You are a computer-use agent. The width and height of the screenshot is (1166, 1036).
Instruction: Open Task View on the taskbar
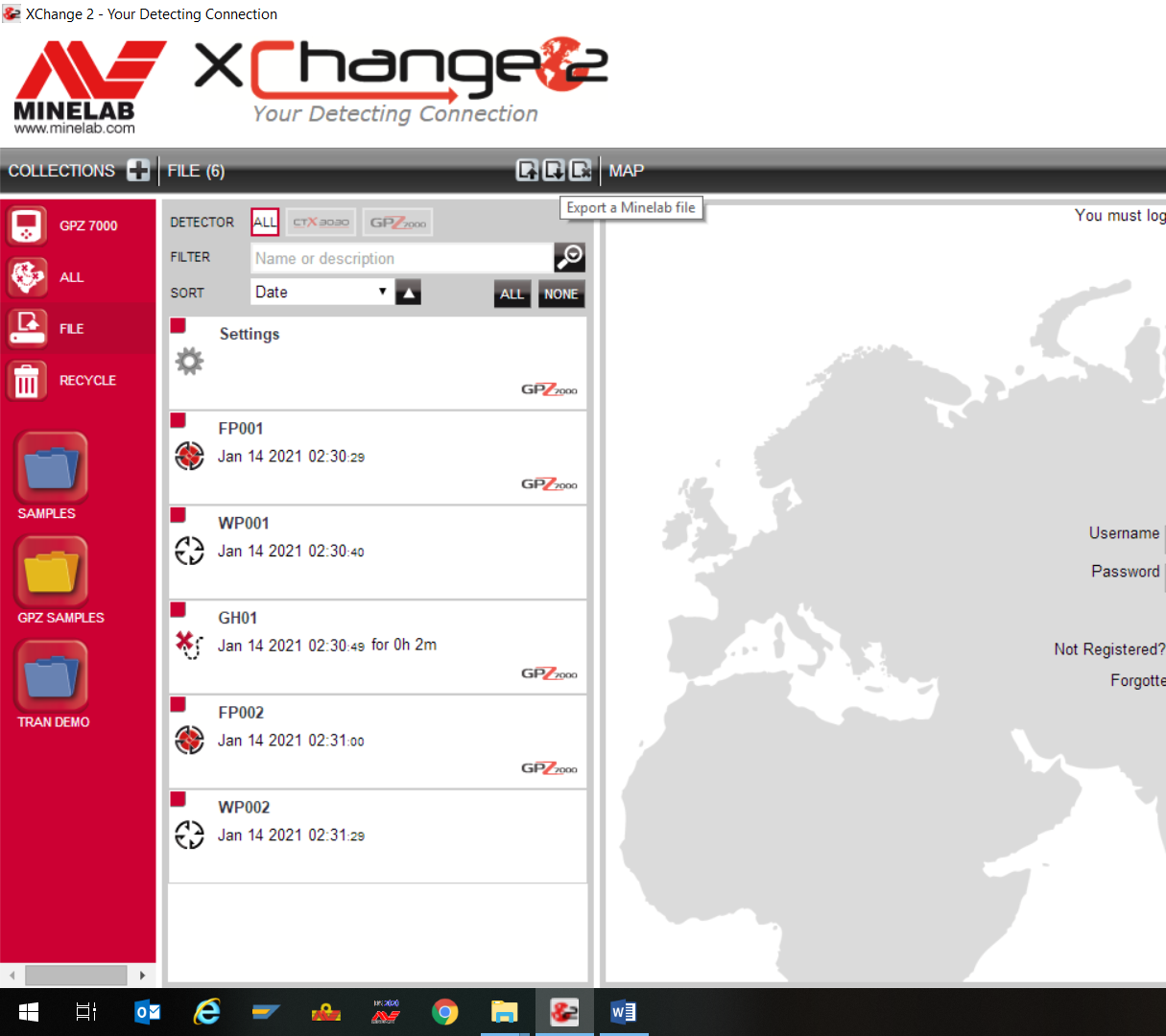(x=86, y=1012)
